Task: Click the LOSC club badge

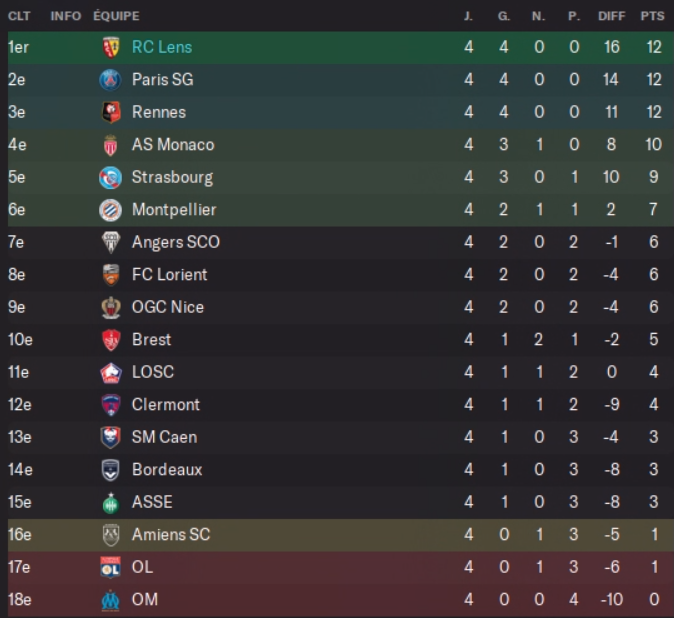Action: tap(110, 372)
